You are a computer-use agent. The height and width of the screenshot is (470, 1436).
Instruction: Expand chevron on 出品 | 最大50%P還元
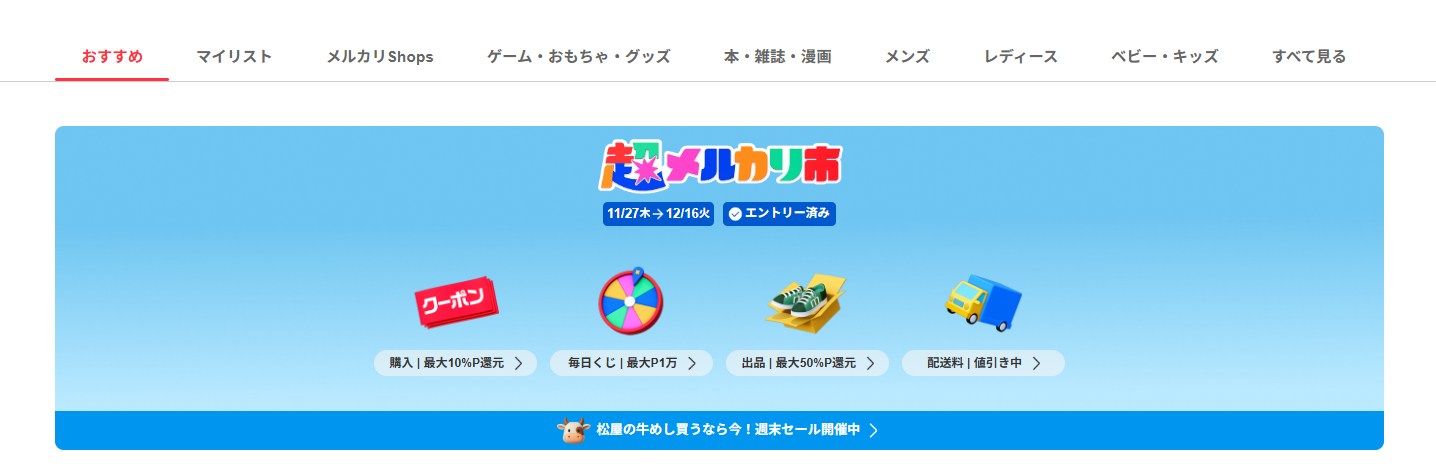click(870, 363)
